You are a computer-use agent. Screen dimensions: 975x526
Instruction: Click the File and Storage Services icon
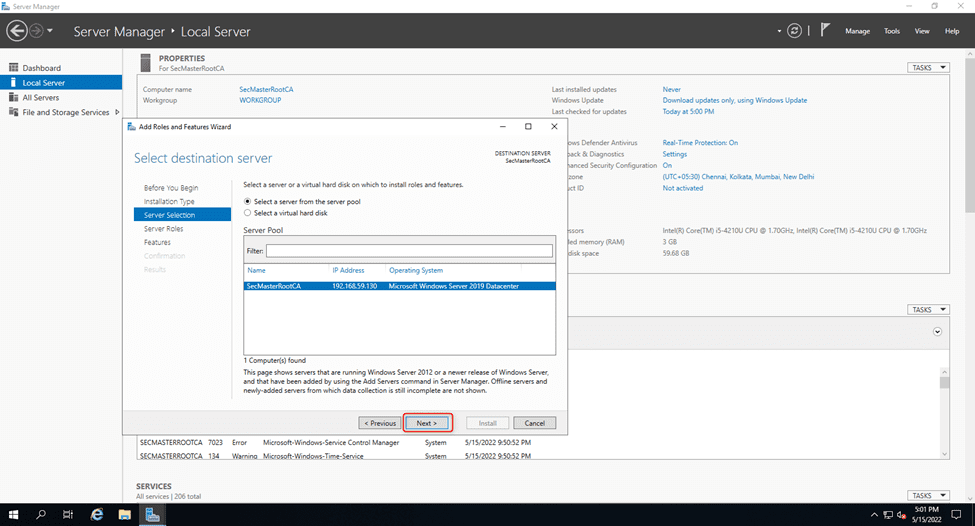(13, 112)
